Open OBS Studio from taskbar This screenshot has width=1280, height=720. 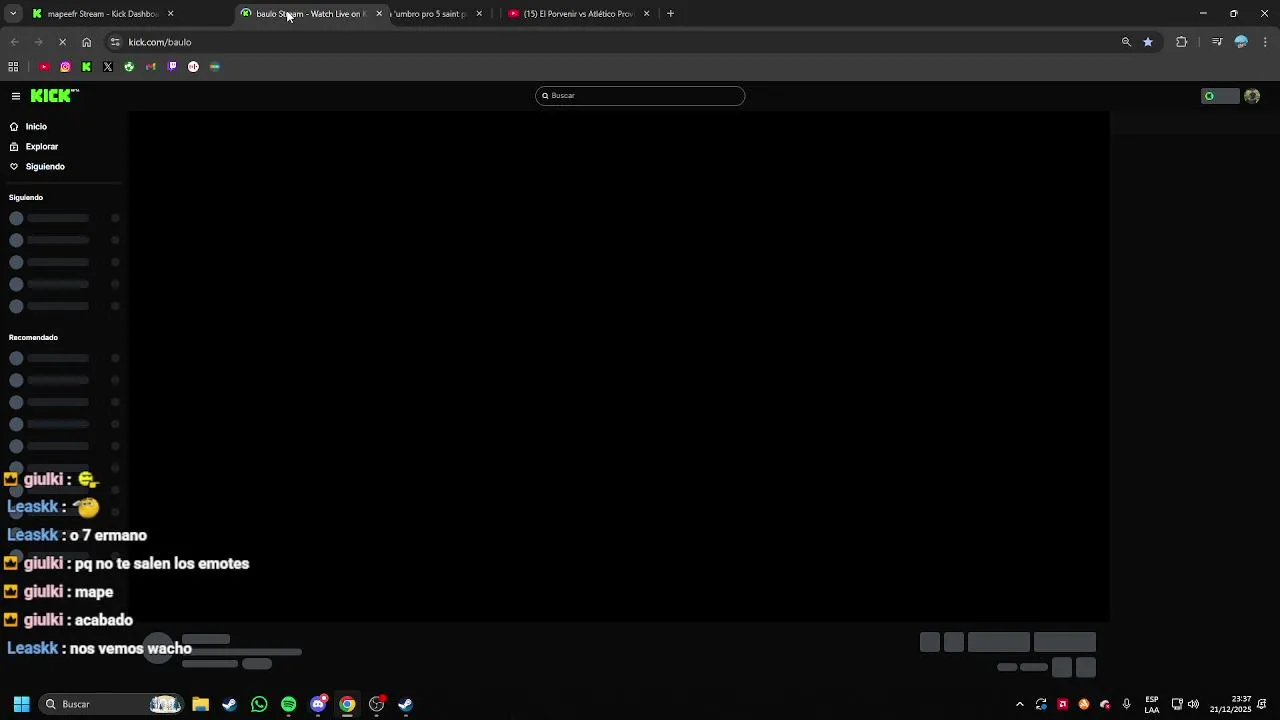(376, 704)
